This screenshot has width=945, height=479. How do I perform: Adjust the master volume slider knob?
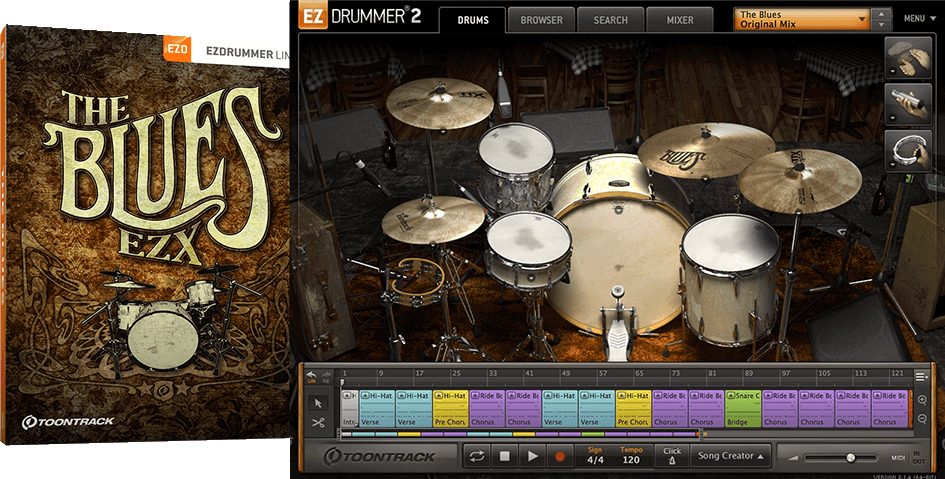click(850, 458)
